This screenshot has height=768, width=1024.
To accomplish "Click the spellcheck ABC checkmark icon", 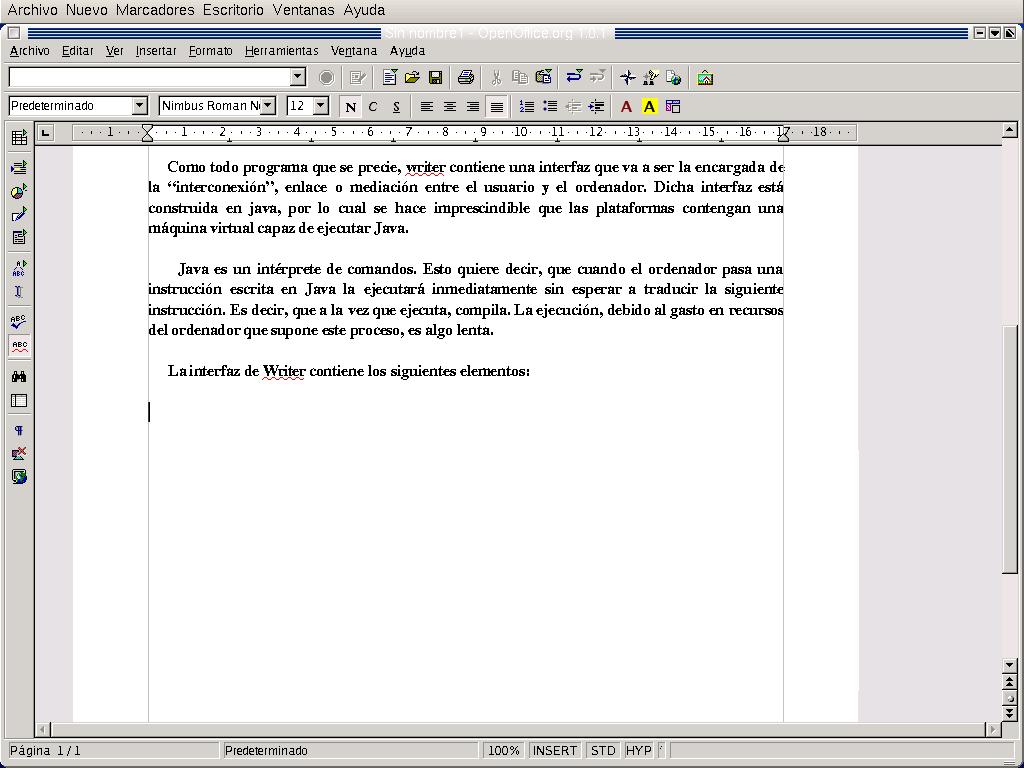I will [x=19, y=321].
